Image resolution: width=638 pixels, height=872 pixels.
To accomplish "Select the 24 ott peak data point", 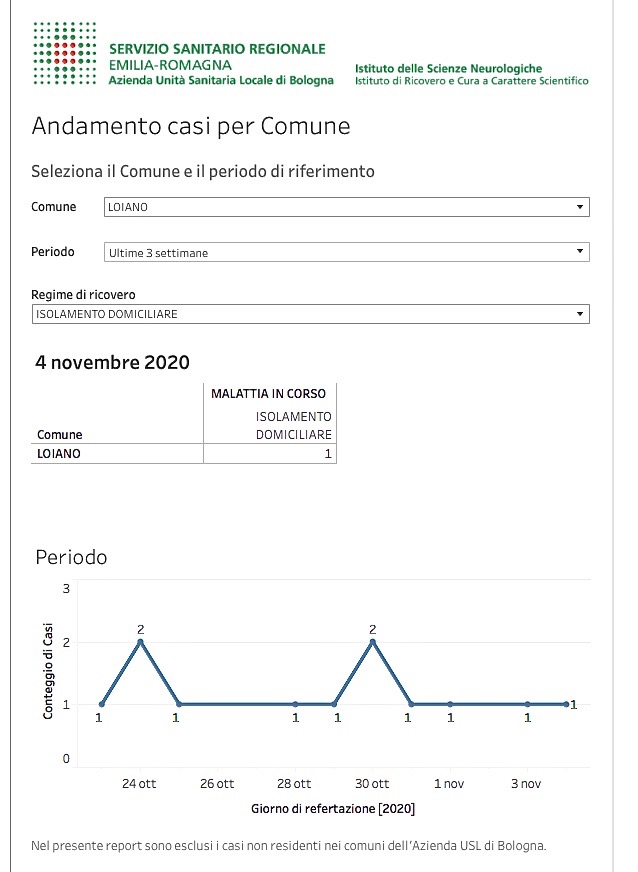I will (141, 642).
